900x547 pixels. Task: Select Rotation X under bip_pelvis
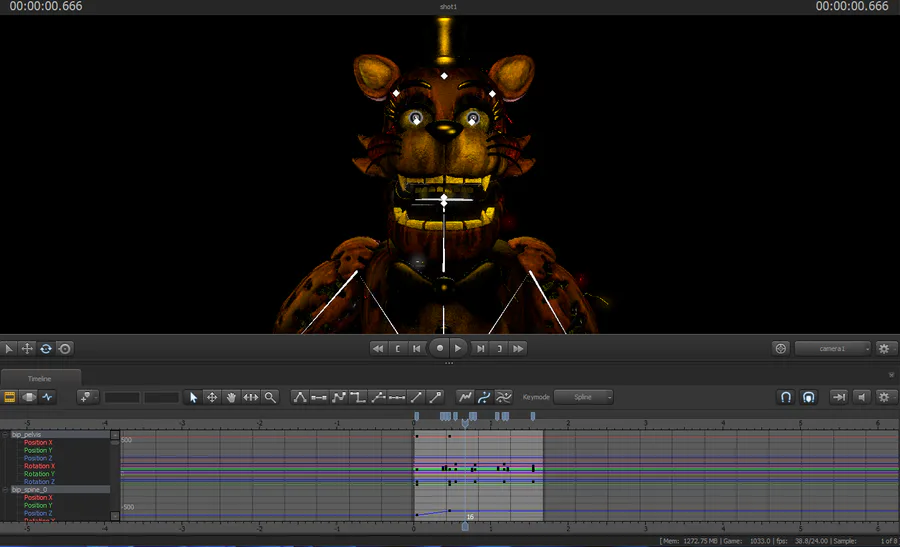click(x=40, y=466)
